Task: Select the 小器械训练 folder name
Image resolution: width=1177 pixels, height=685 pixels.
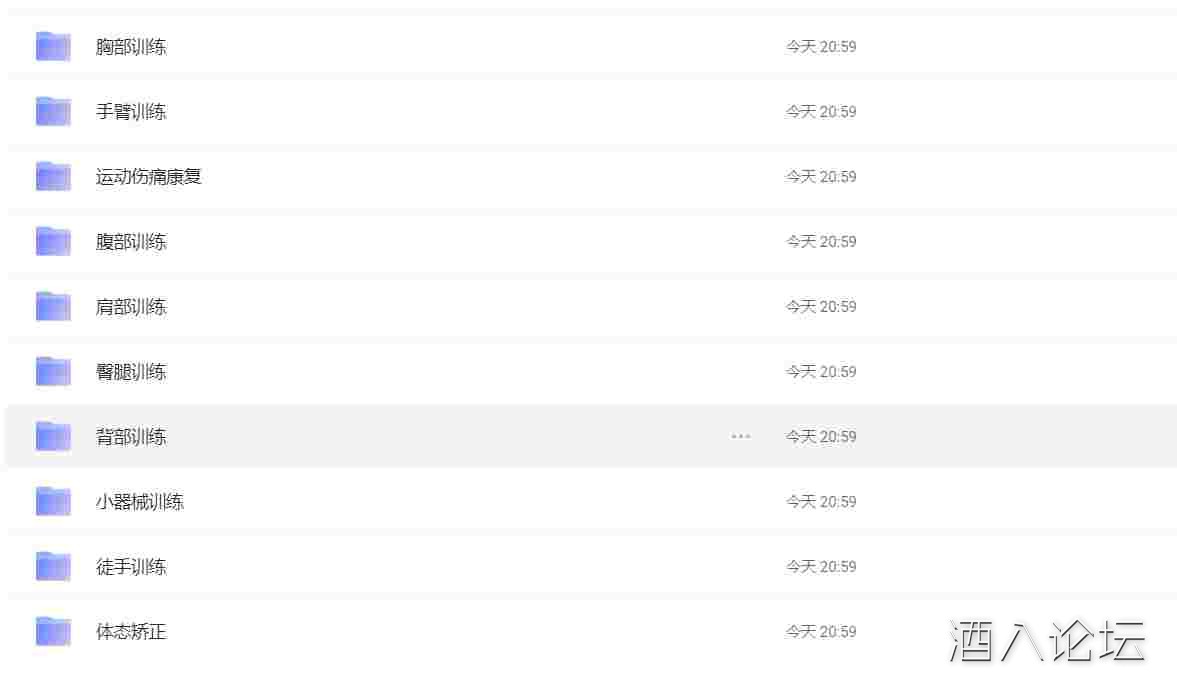Action: point(140,501)
